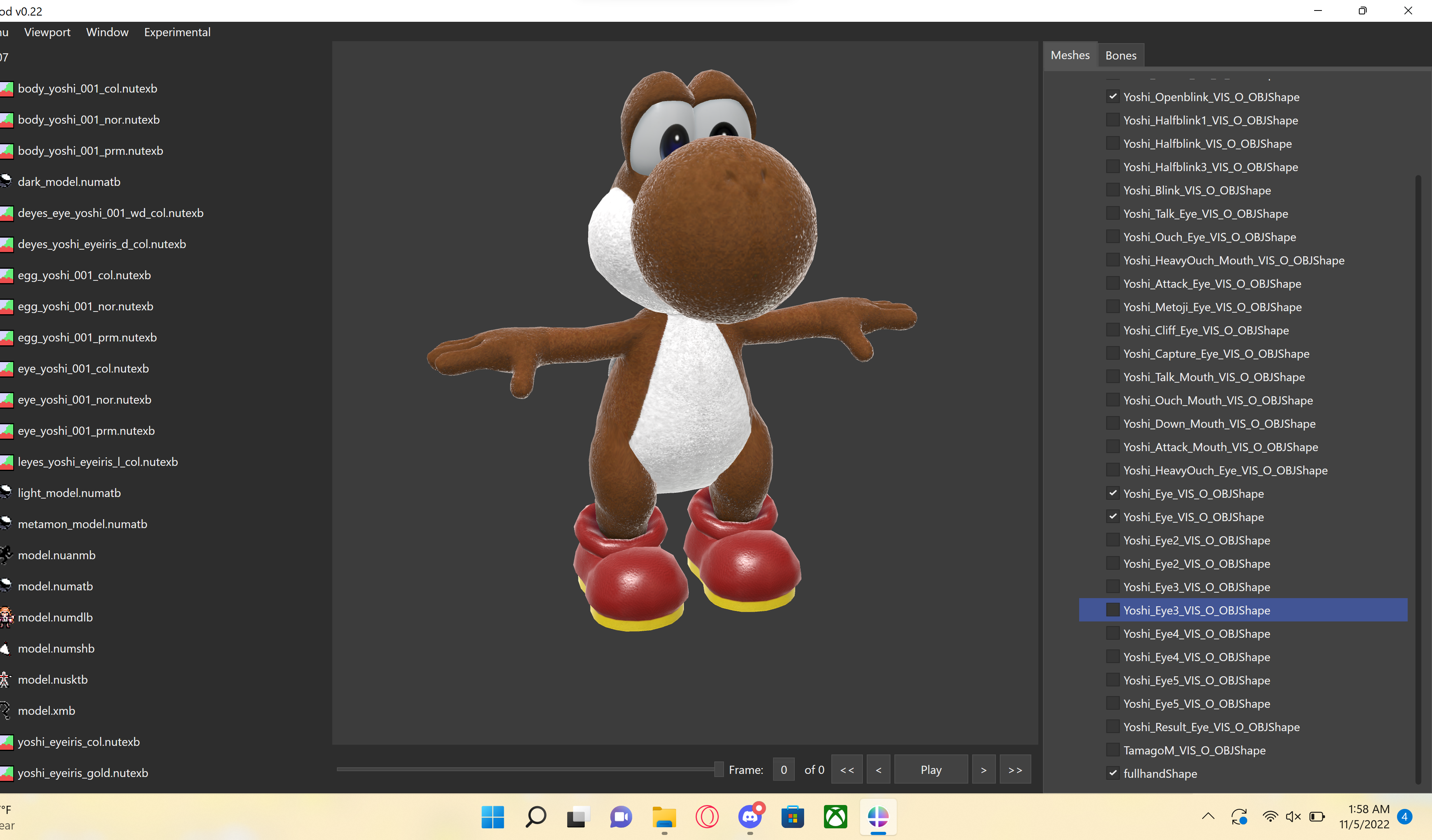Image resolution: width=1432 pixels, height=840 pixels.
Task: Click model icon beside model.numdlb
Action: pos(6,618)
